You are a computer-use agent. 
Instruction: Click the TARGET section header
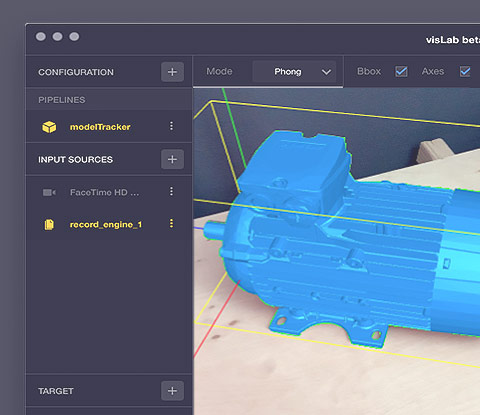pos(56,391)
